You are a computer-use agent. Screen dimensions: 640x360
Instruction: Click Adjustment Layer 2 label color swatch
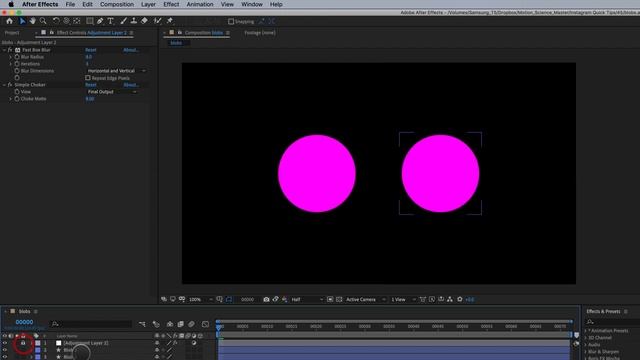[38, 343]
